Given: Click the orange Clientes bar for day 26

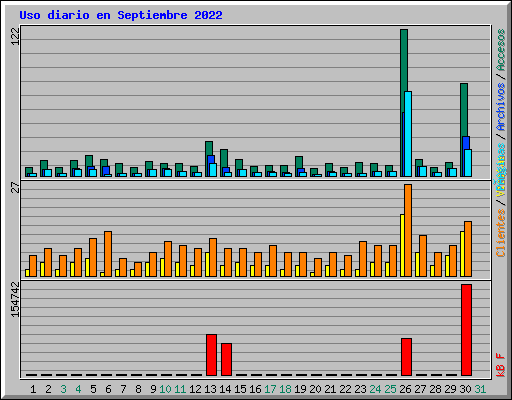Looking at the screenshot, I should coord(408,230).
